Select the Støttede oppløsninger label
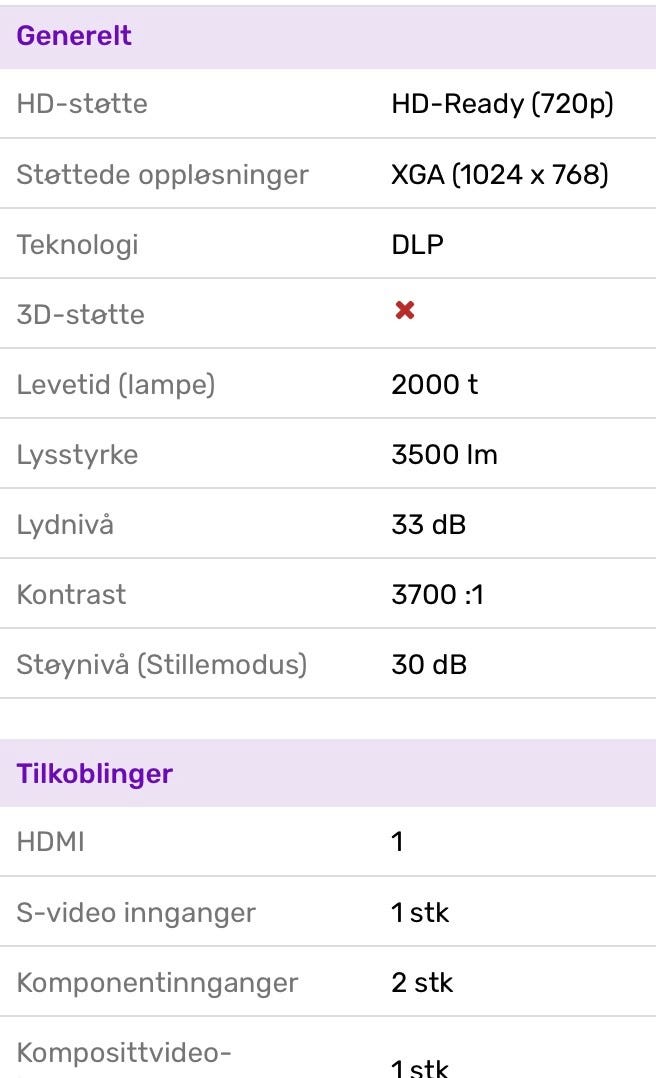The height and width of the screenshot is (1078, 656). coord(162,175)
